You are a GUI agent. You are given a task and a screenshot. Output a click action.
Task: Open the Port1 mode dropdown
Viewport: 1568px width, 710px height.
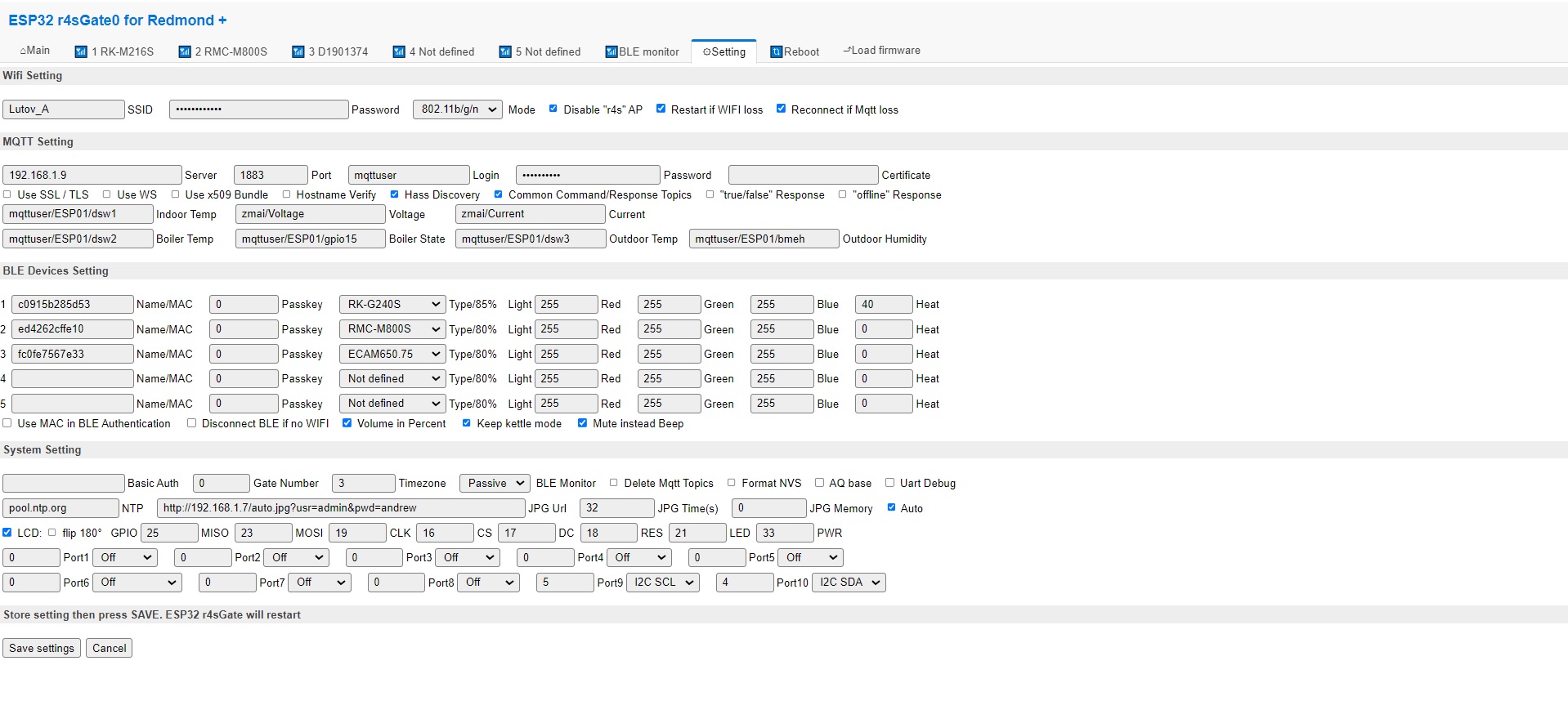click(124, 557)
